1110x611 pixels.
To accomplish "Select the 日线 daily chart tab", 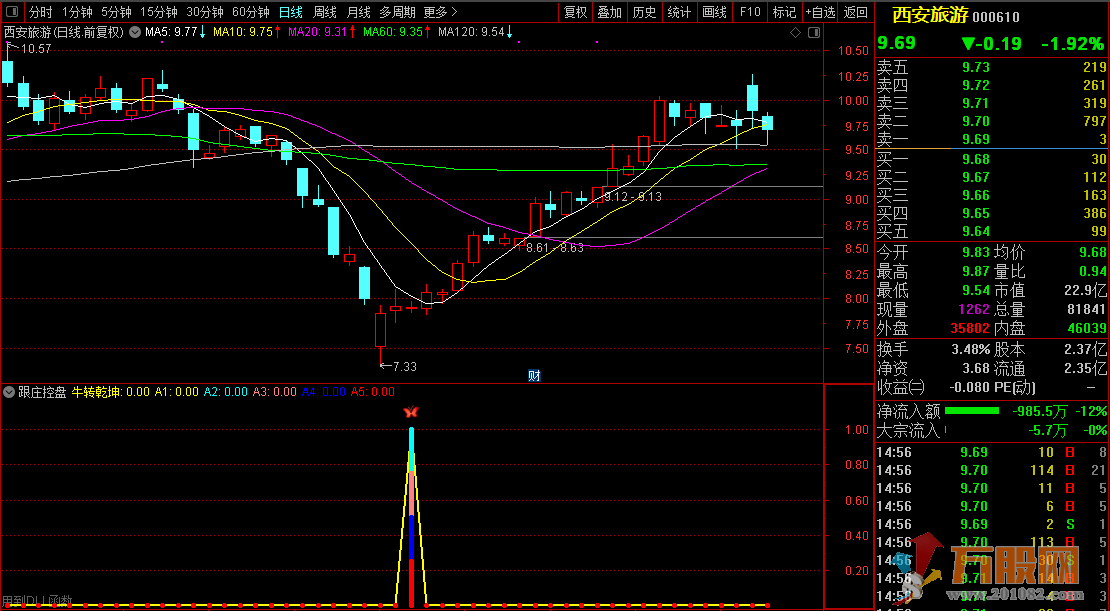I will click(x=290, y=12).
